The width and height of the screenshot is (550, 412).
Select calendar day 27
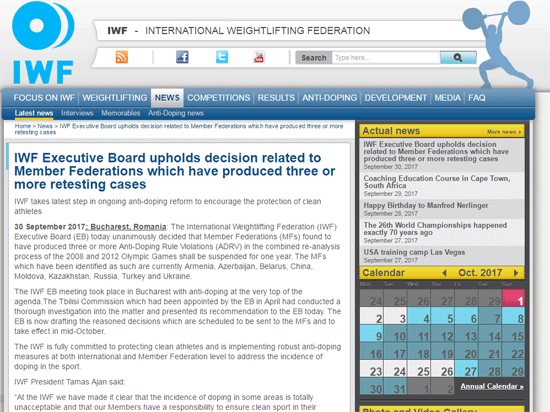coord(466,369)
